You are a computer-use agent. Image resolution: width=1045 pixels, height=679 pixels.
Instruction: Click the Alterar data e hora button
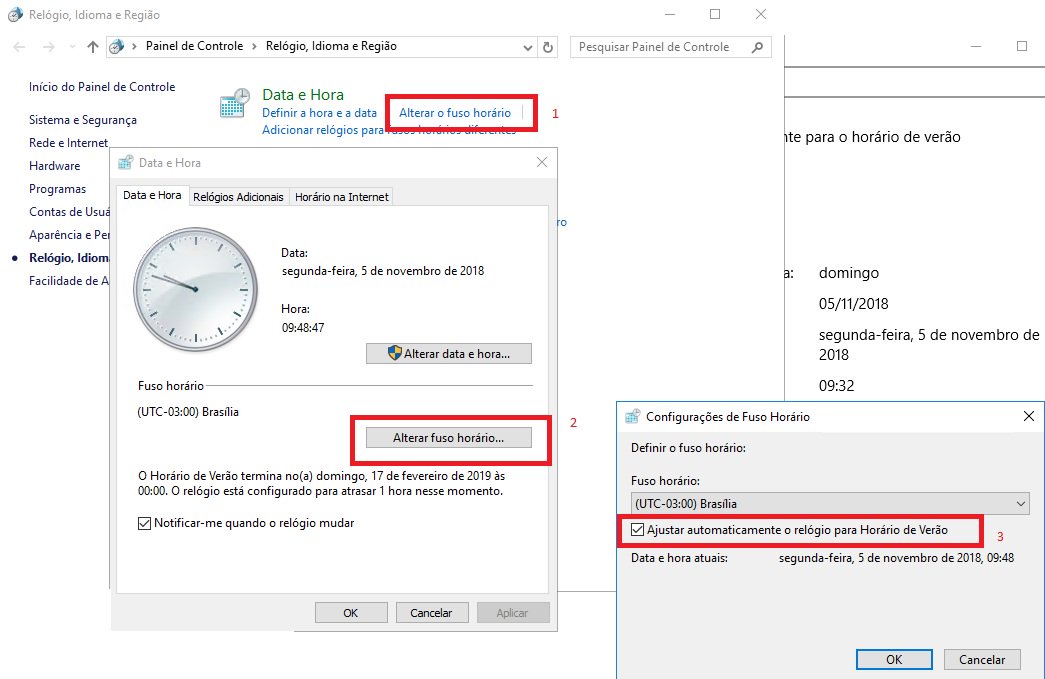click(x=449, y=354)
